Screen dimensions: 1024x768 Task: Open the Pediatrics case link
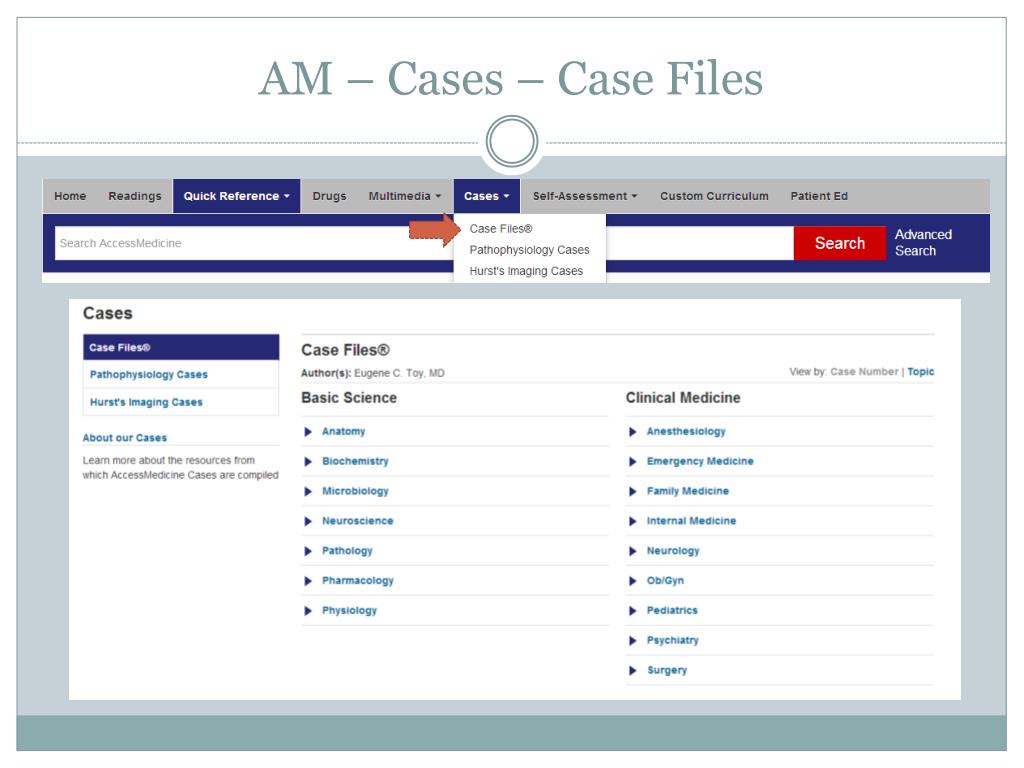tap(672, 611)
